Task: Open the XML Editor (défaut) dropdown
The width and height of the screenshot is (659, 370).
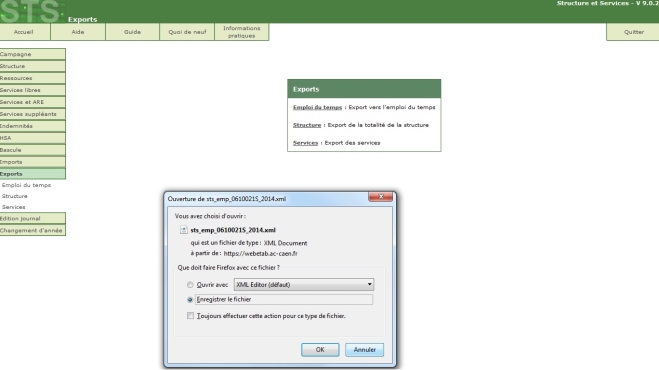Action: click(x=304, y=285)
